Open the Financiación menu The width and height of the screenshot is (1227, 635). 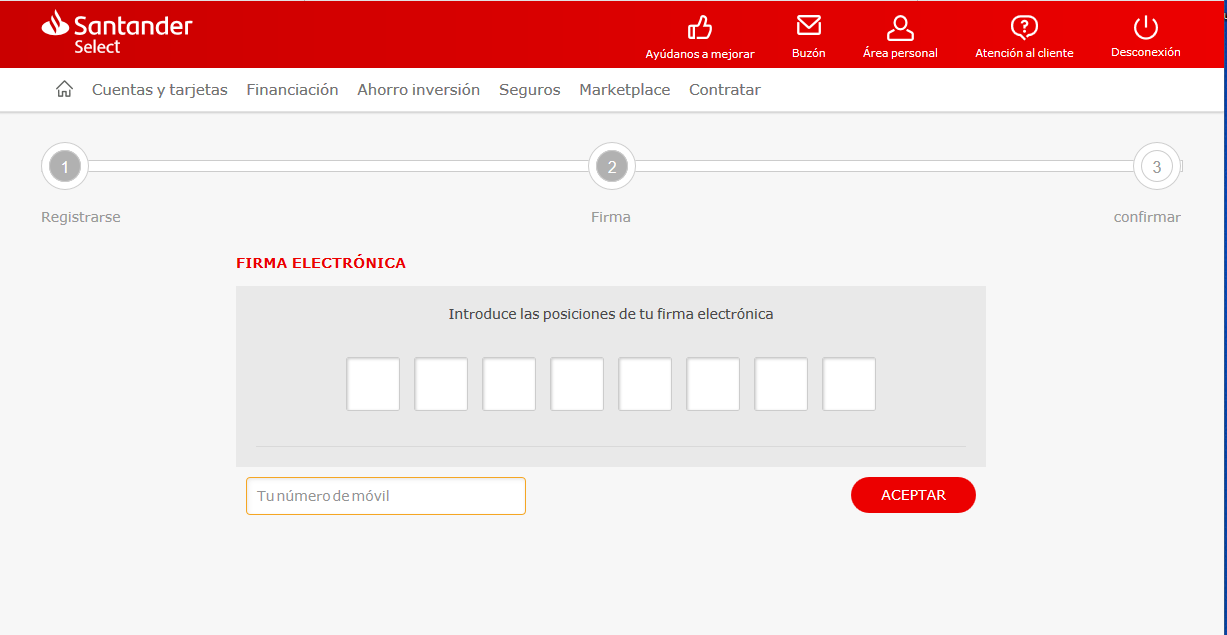(x=292, y=89)
